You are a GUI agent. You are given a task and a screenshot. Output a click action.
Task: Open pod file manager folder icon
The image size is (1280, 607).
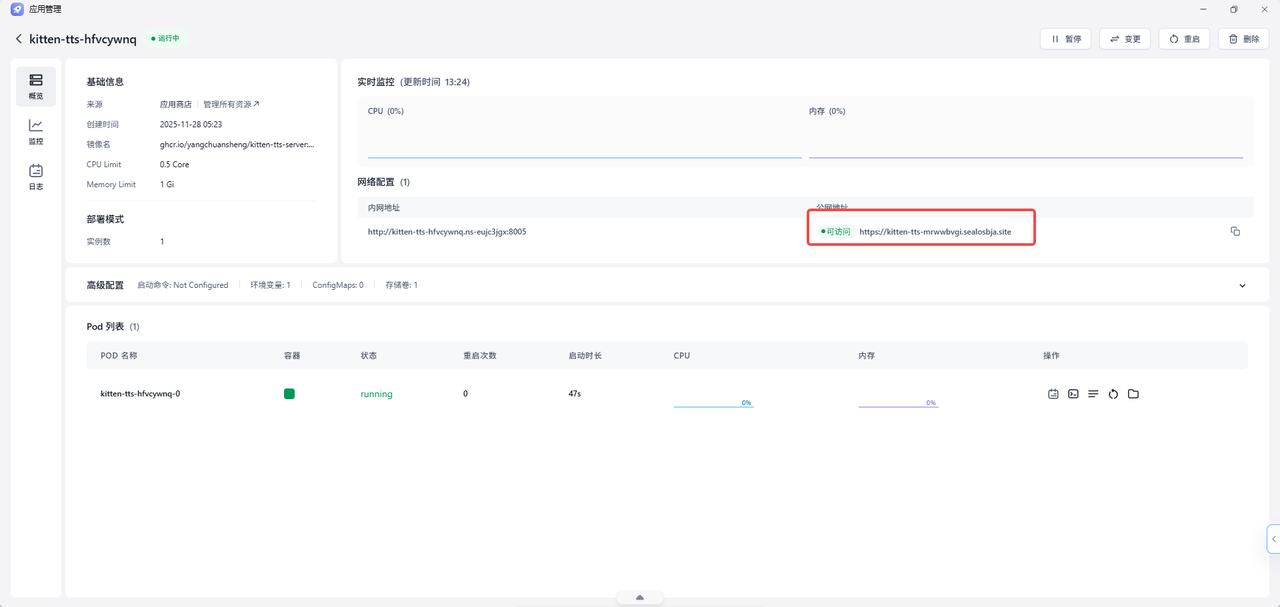pyautogui.click(x=1133, y=394)
